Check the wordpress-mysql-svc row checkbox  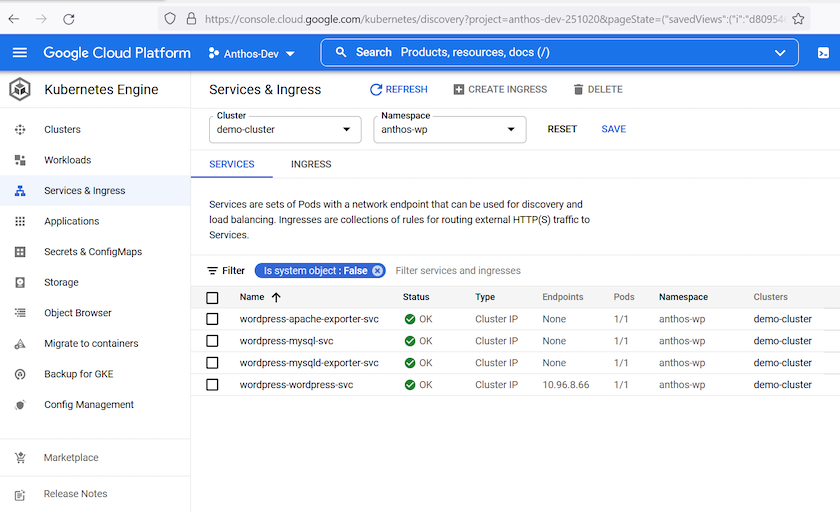coord(212,341)
